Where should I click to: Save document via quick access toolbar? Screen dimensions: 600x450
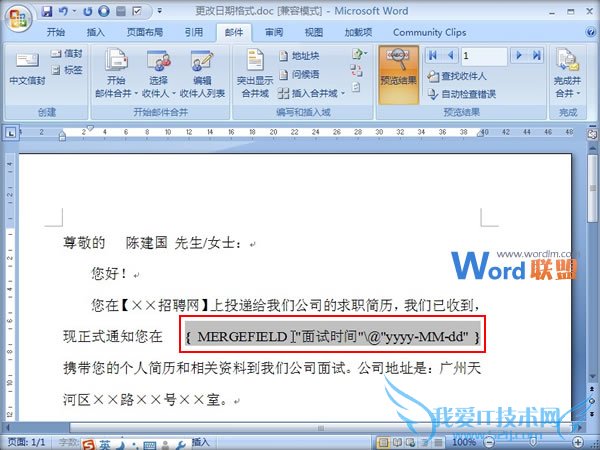(x=47, y=11)
